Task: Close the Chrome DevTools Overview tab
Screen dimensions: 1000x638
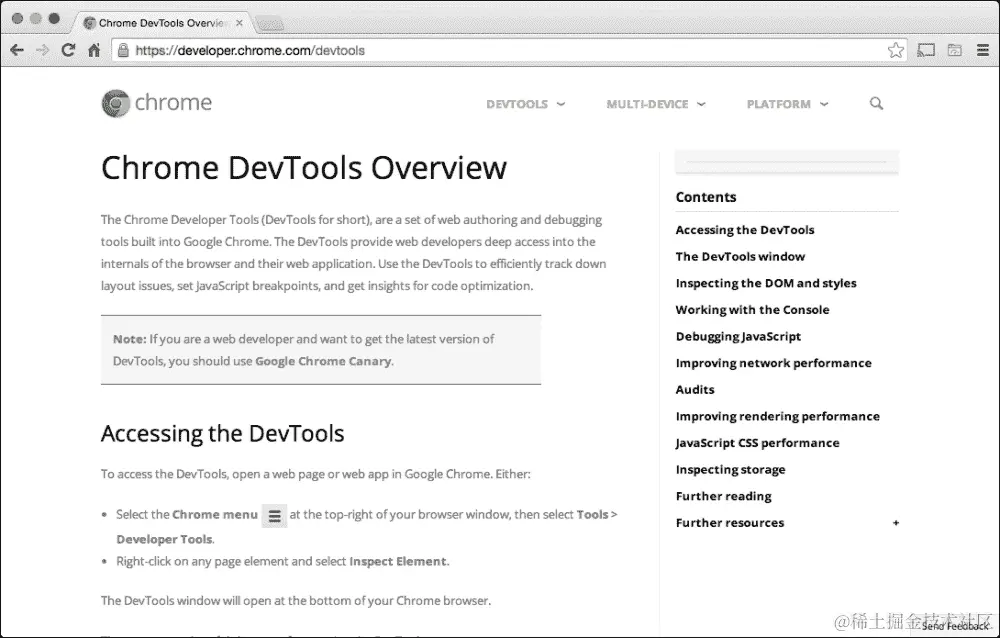Action: (x=239, y=23)
